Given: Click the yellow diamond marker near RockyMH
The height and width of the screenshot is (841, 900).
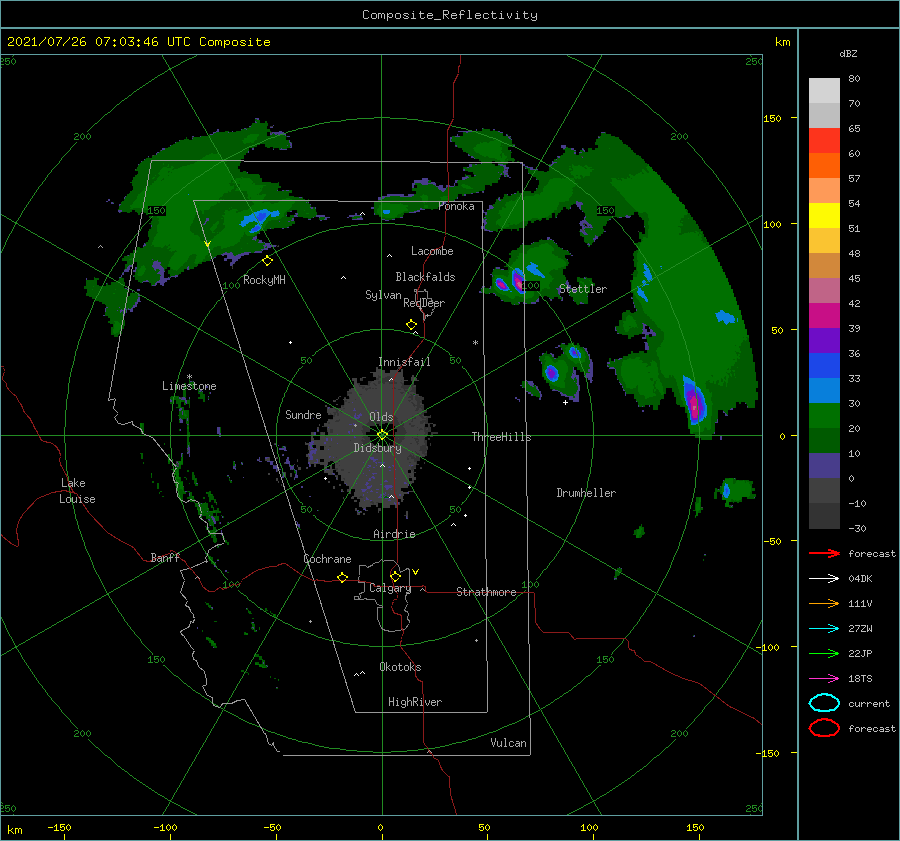Looking at the screenshot, I should click(x=267, y=261).
